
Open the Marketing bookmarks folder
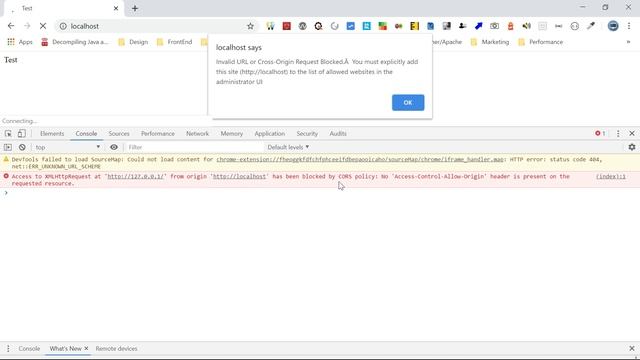click(x=490, y=42)
